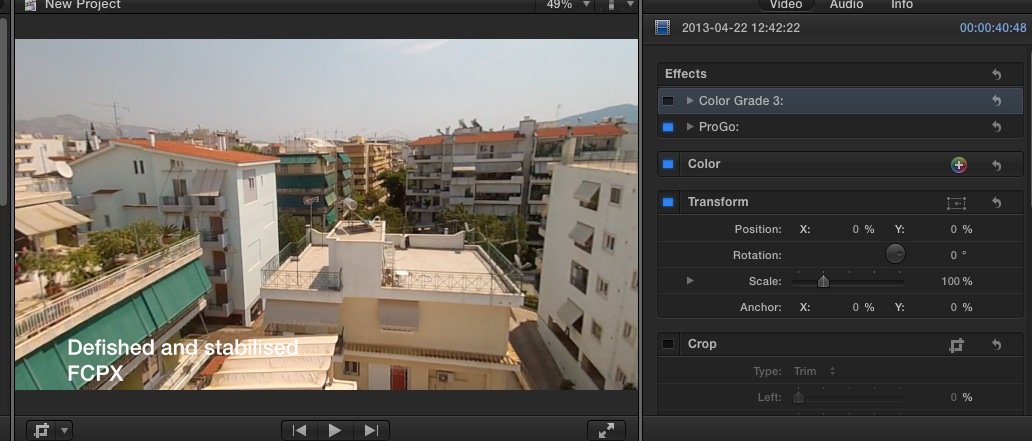Open the viewer options switch dropdown
Screen dimensions: 1032x441
click(619, 5)
